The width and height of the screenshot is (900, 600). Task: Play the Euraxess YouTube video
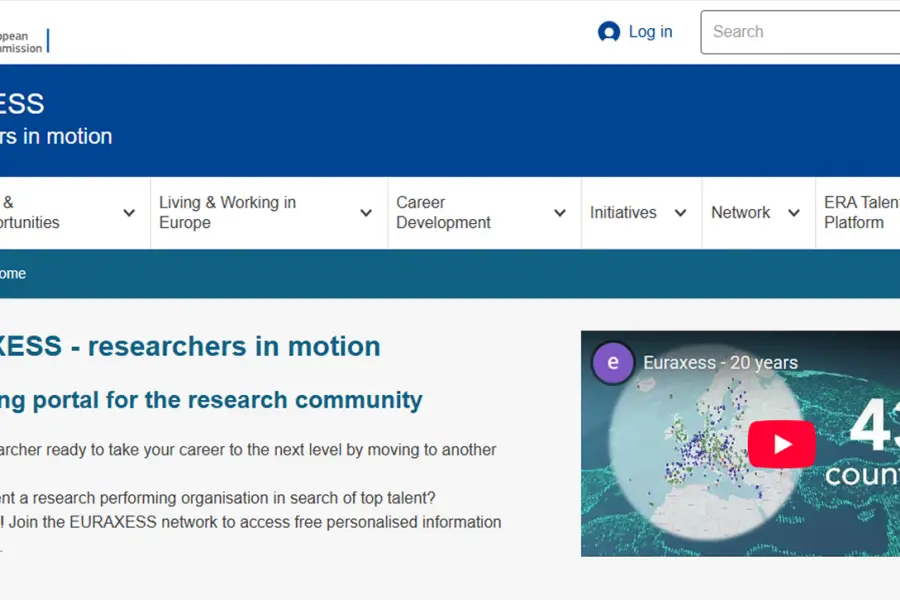[x=781, y=444]
